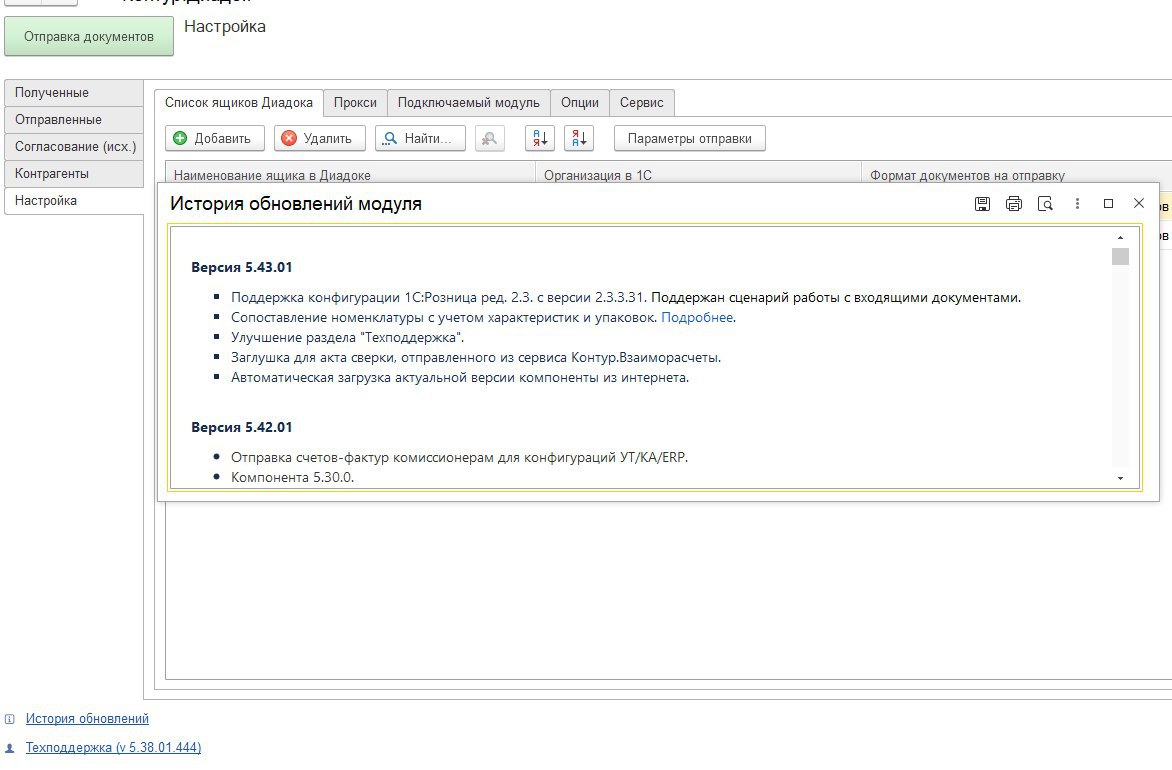Click the Отправка документов button
The image size is (1172, 770).
point(89,37)
